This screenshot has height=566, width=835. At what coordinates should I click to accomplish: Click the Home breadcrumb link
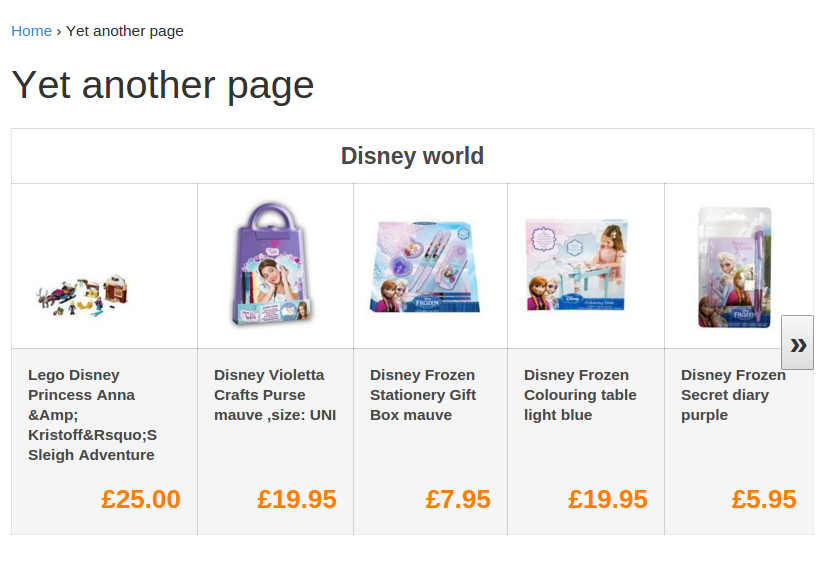coord(31,31)
